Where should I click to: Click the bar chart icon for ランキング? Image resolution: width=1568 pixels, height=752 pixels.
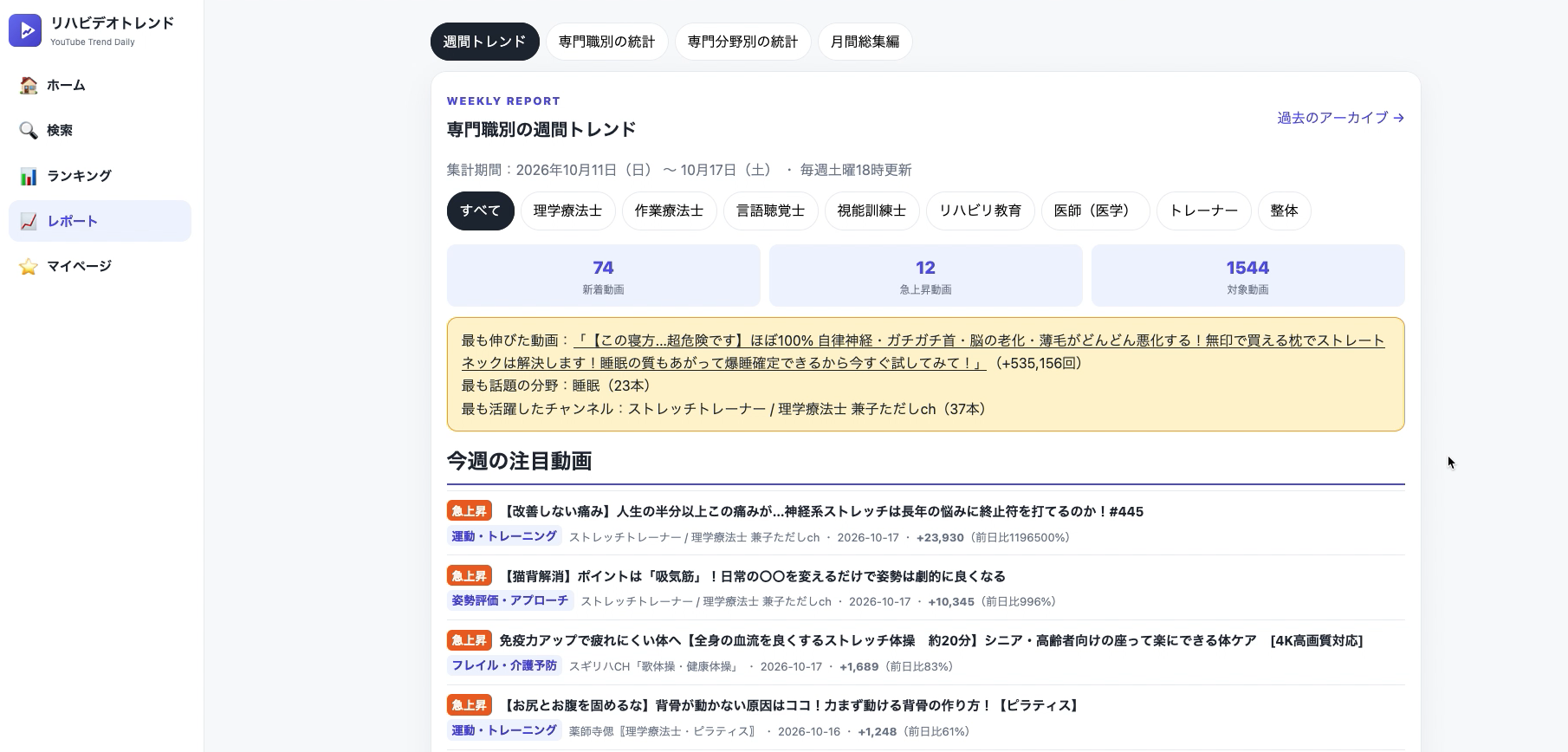coord(29,176)
